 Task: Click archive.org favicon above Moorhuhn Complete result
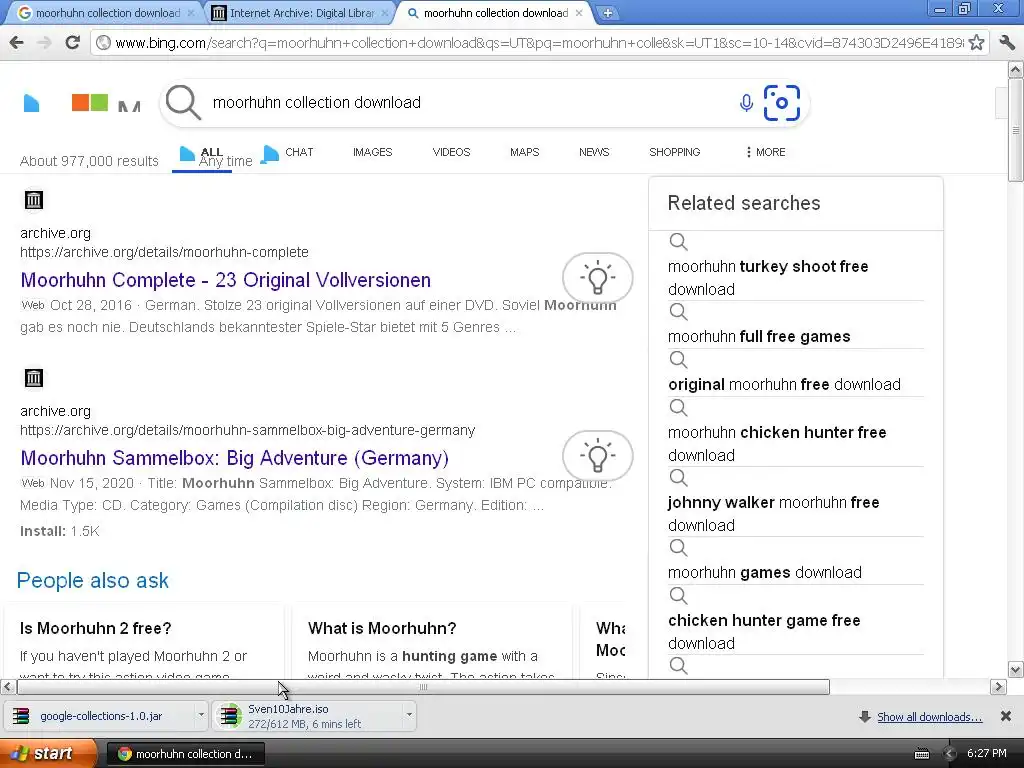[34, 200]
